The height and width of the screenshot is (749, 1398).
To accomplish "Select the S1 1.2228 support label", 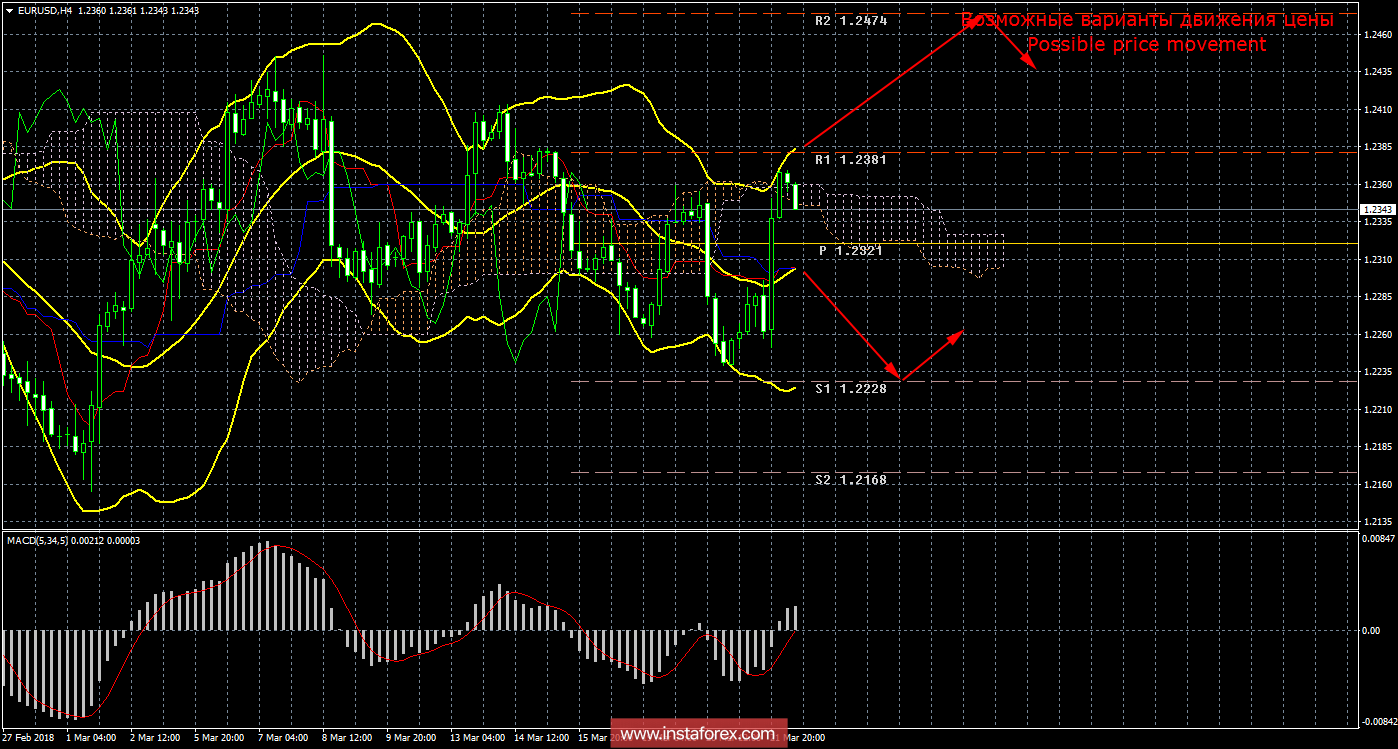I will (850, 388).
